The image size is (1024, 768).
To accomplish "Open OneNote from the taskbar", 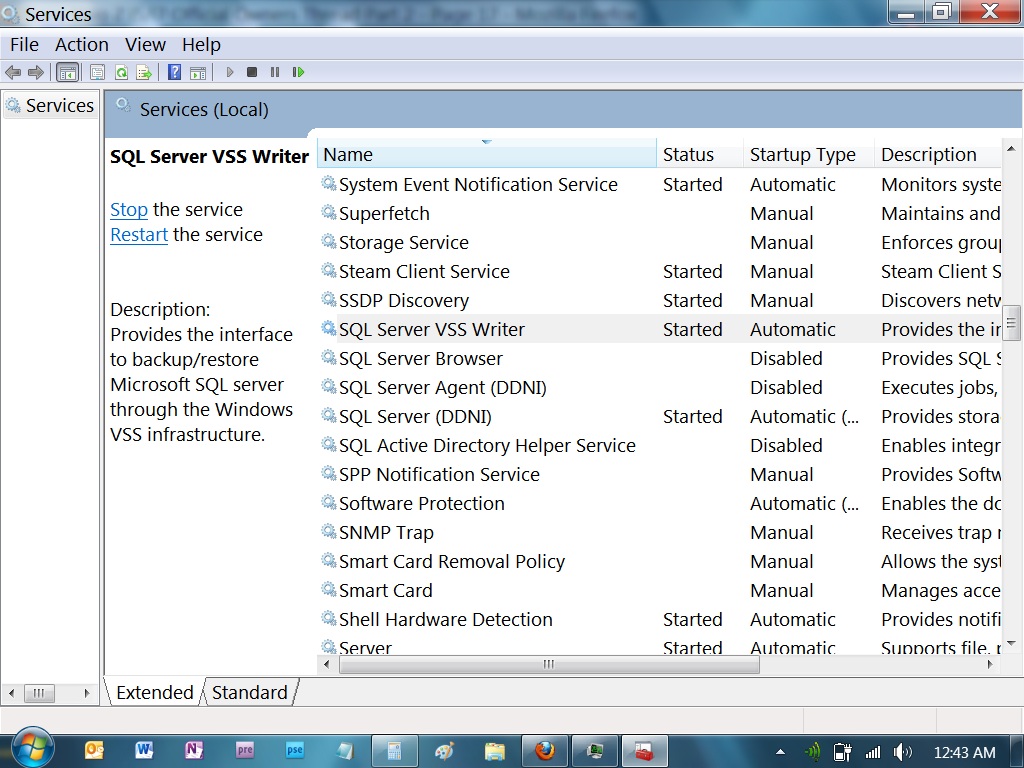I will click(194, 750).
